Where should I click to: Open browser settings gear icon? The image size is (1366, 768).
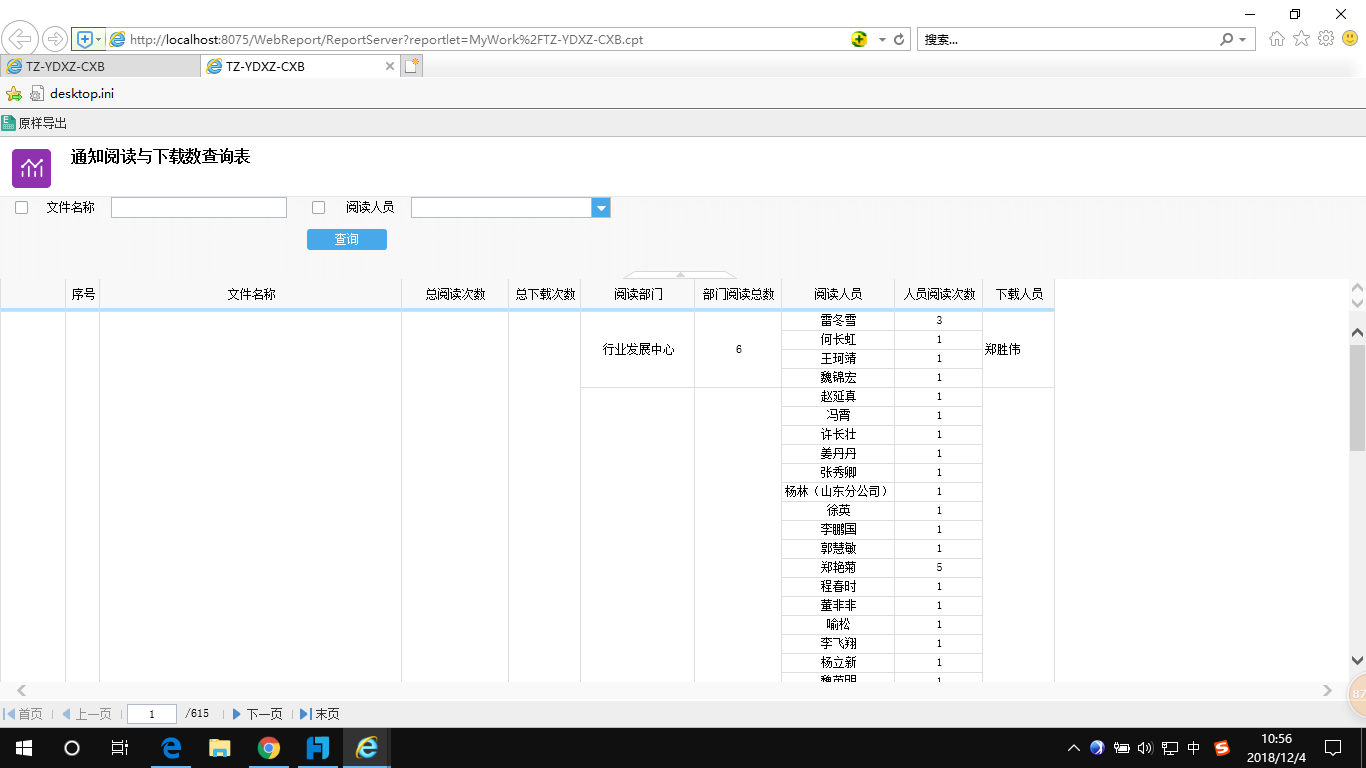coord(1326,39)
